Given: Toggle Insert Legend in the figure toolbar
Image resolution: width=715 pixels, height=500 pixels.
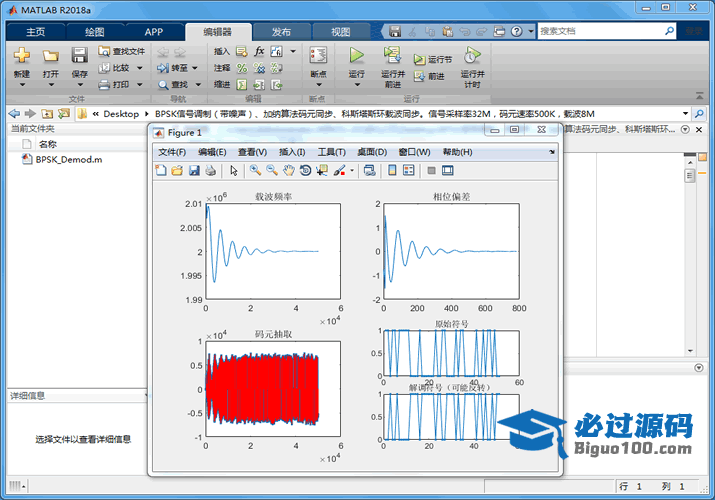Looking at the screenshot, I should [x=409, y=170].
